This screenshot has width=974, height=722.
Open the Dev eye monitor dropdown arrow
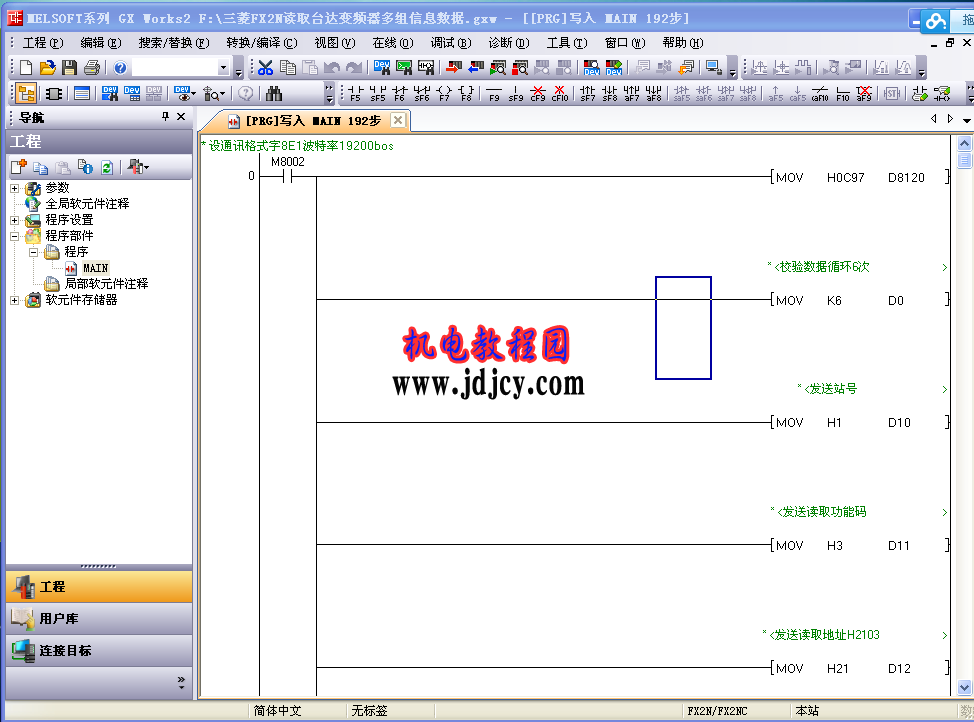click(194, 94)
